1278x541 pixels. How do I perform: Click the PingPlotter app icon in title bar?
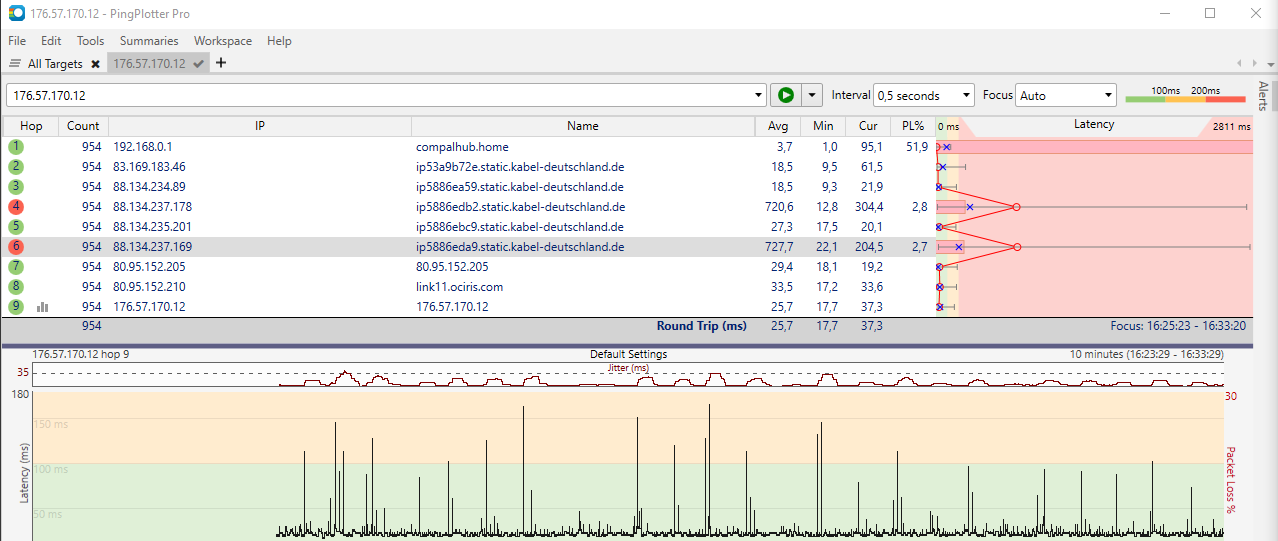[x=17, y=14]
